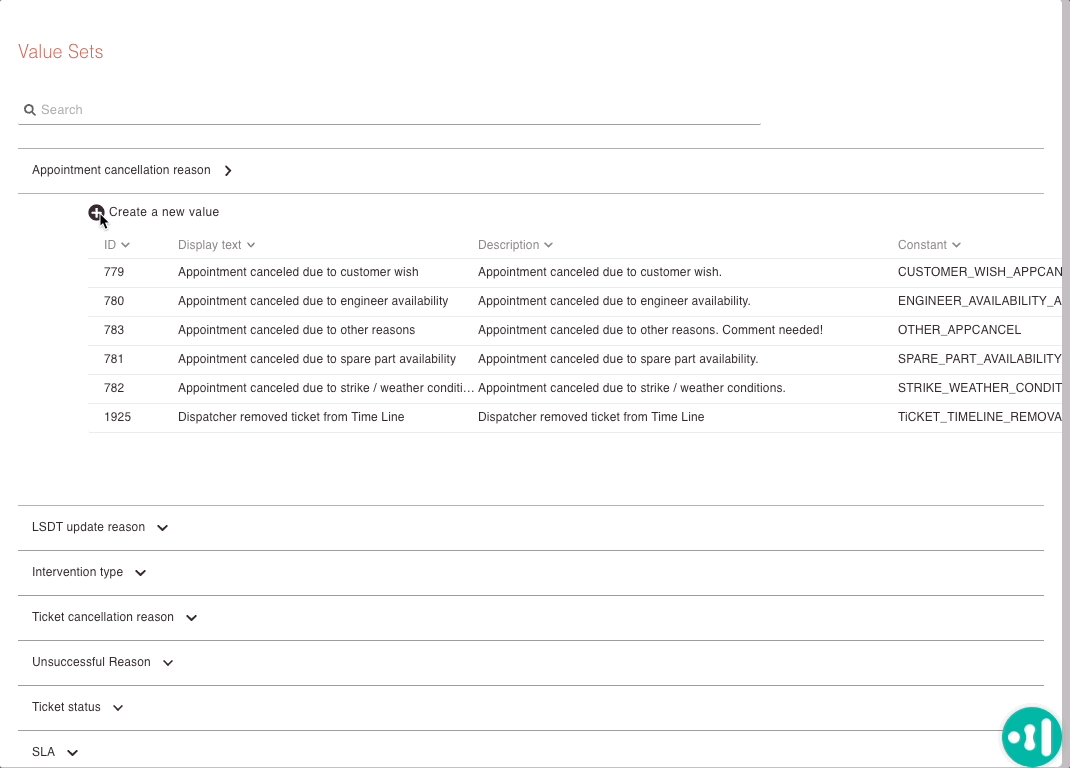
Task: Click the Create a new value link
Action: pyautogui.click(x=163, y=212)
